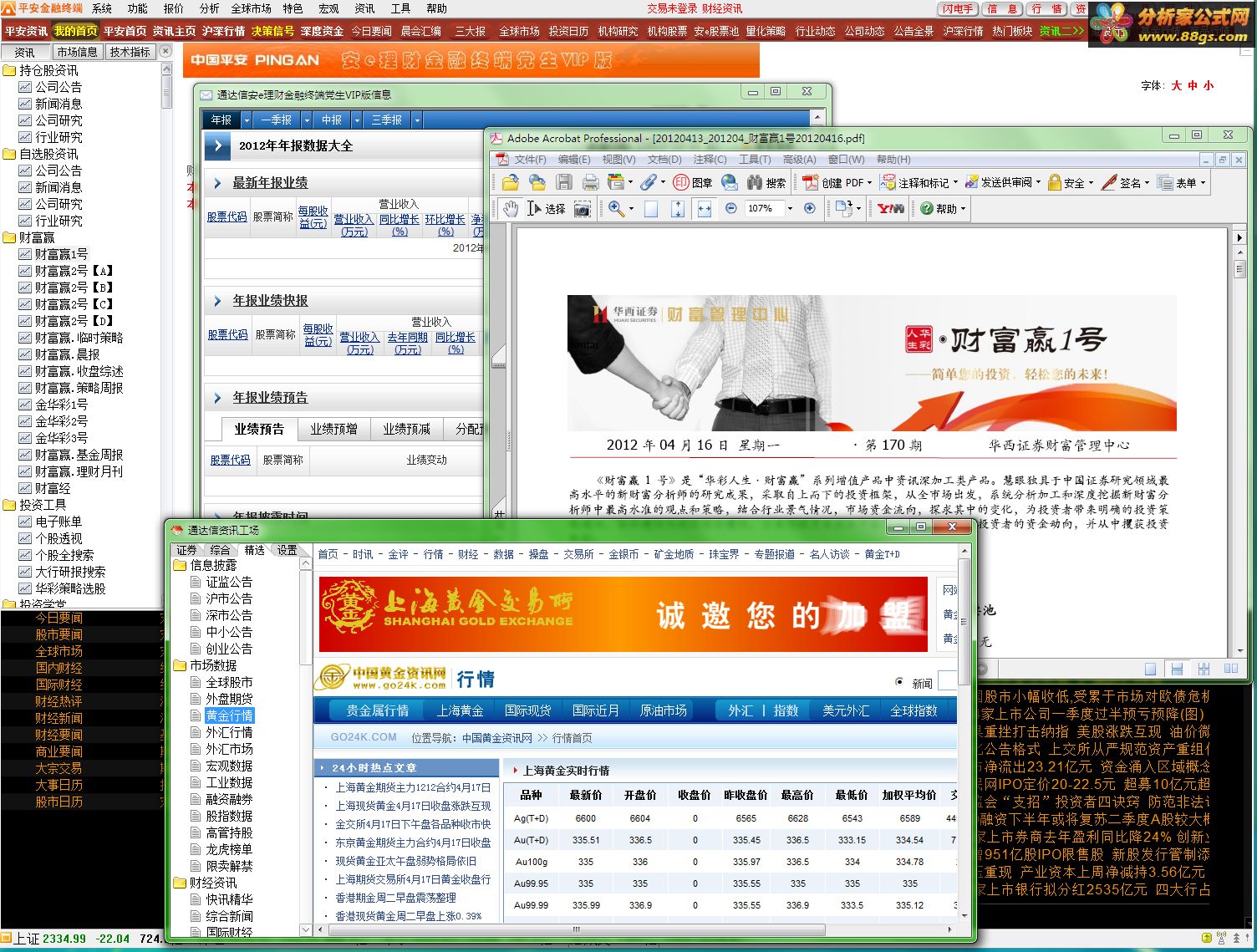Click the Acrobat document vertical scrollbar thumb
This screenshot has height=952, width=1257.
point(1239,269)
